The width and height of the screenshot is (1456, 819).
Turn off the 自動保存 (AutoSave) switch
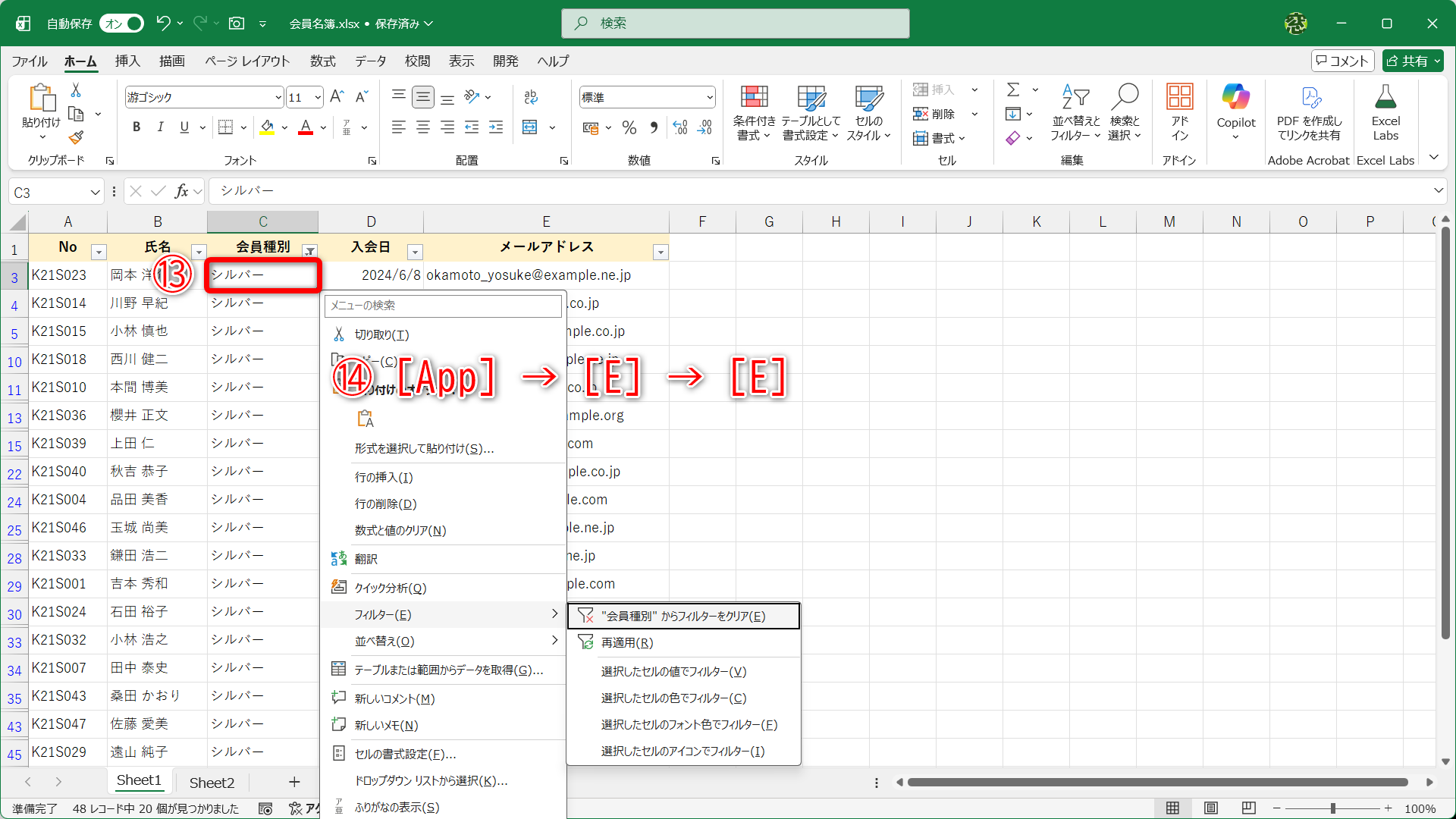[x=121, y=24]
